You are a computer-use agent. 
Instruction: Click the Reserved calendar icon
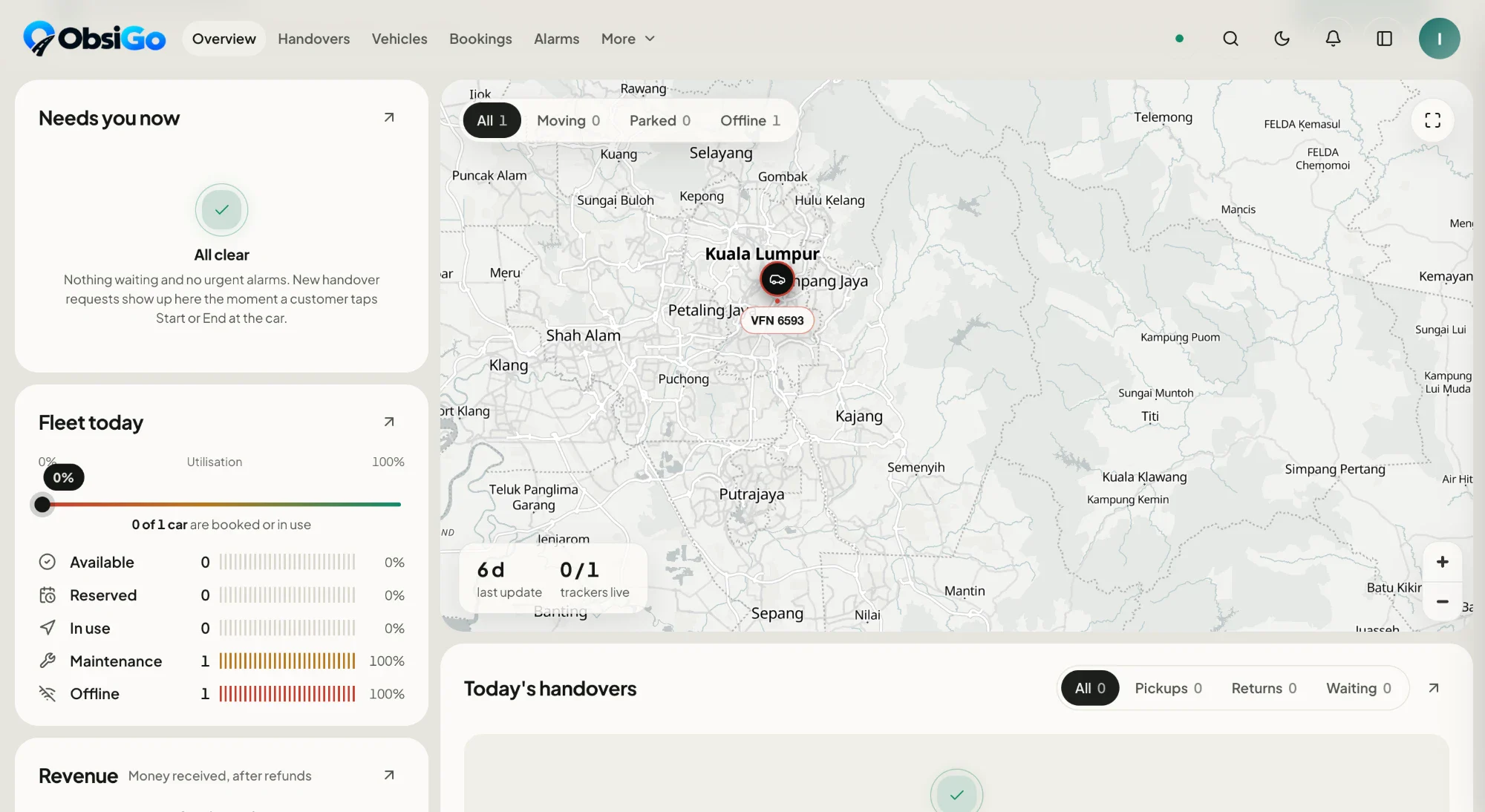coord(48,595)
